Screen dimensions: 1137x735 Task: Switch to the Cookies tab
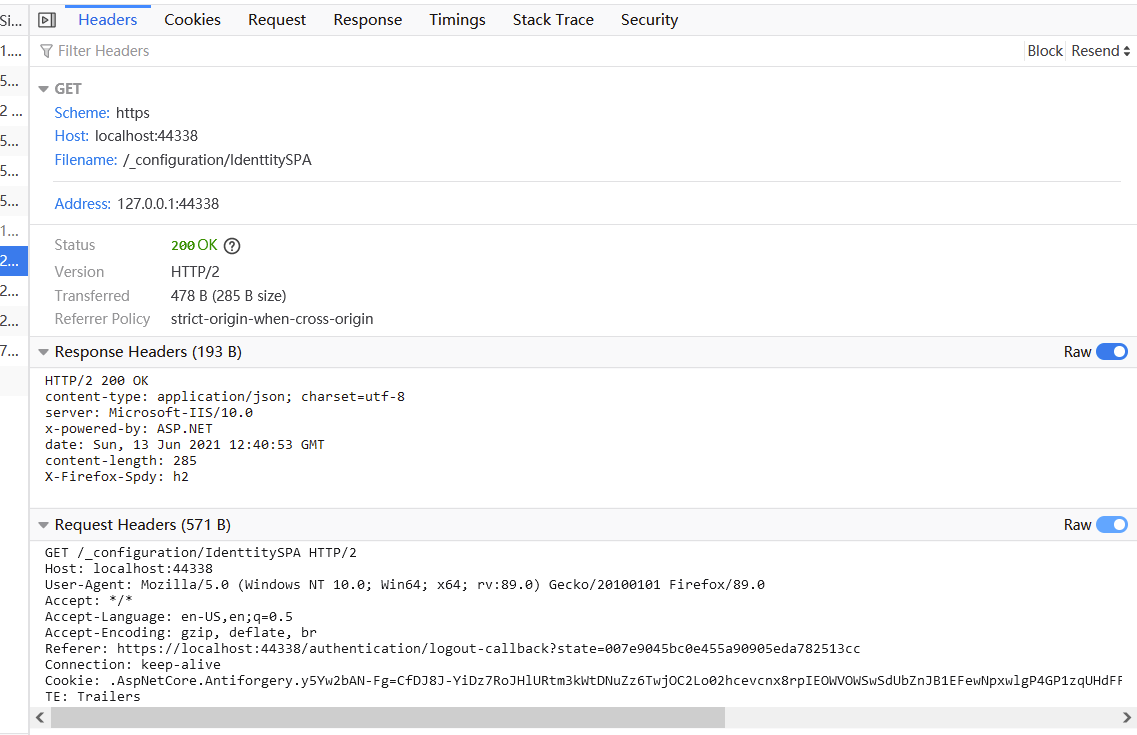tap(192, 20)
